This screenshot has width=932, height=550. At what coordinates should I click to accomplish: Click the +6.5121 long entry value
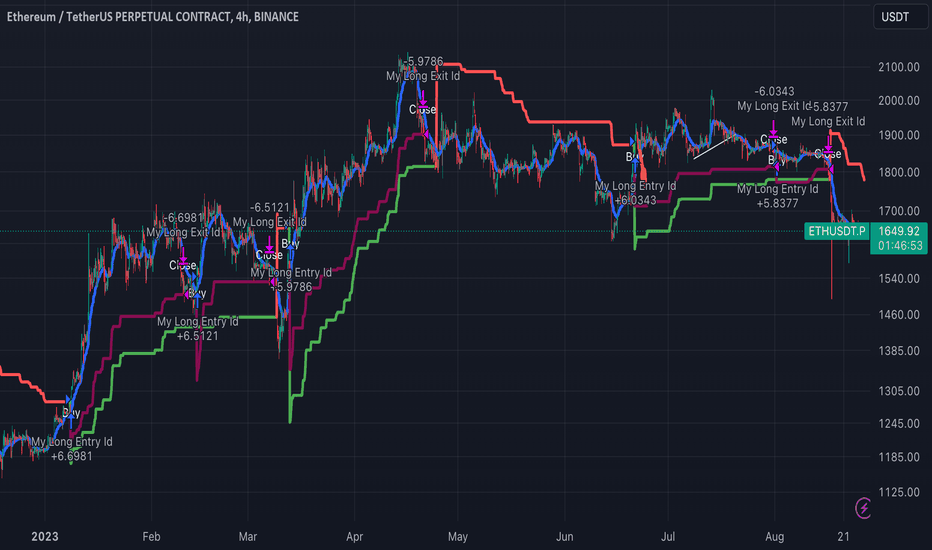[x=197, y=336]
